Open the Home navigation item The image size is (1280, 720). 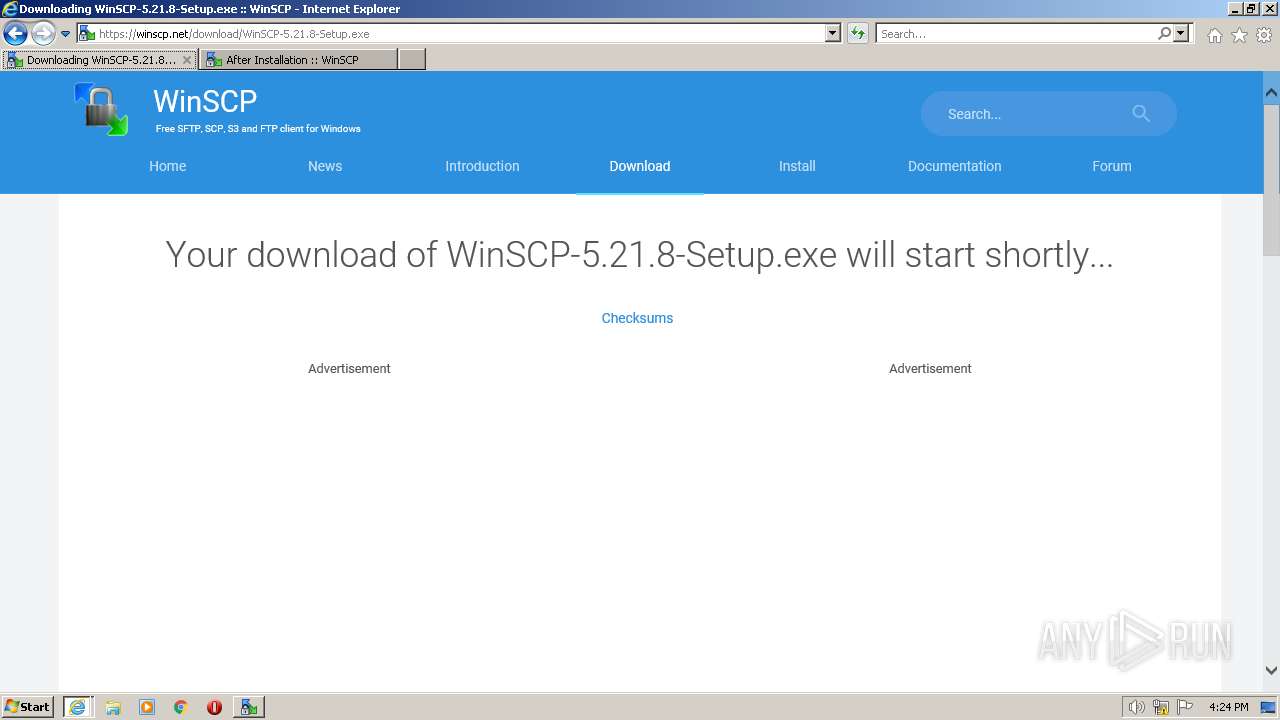168,166
